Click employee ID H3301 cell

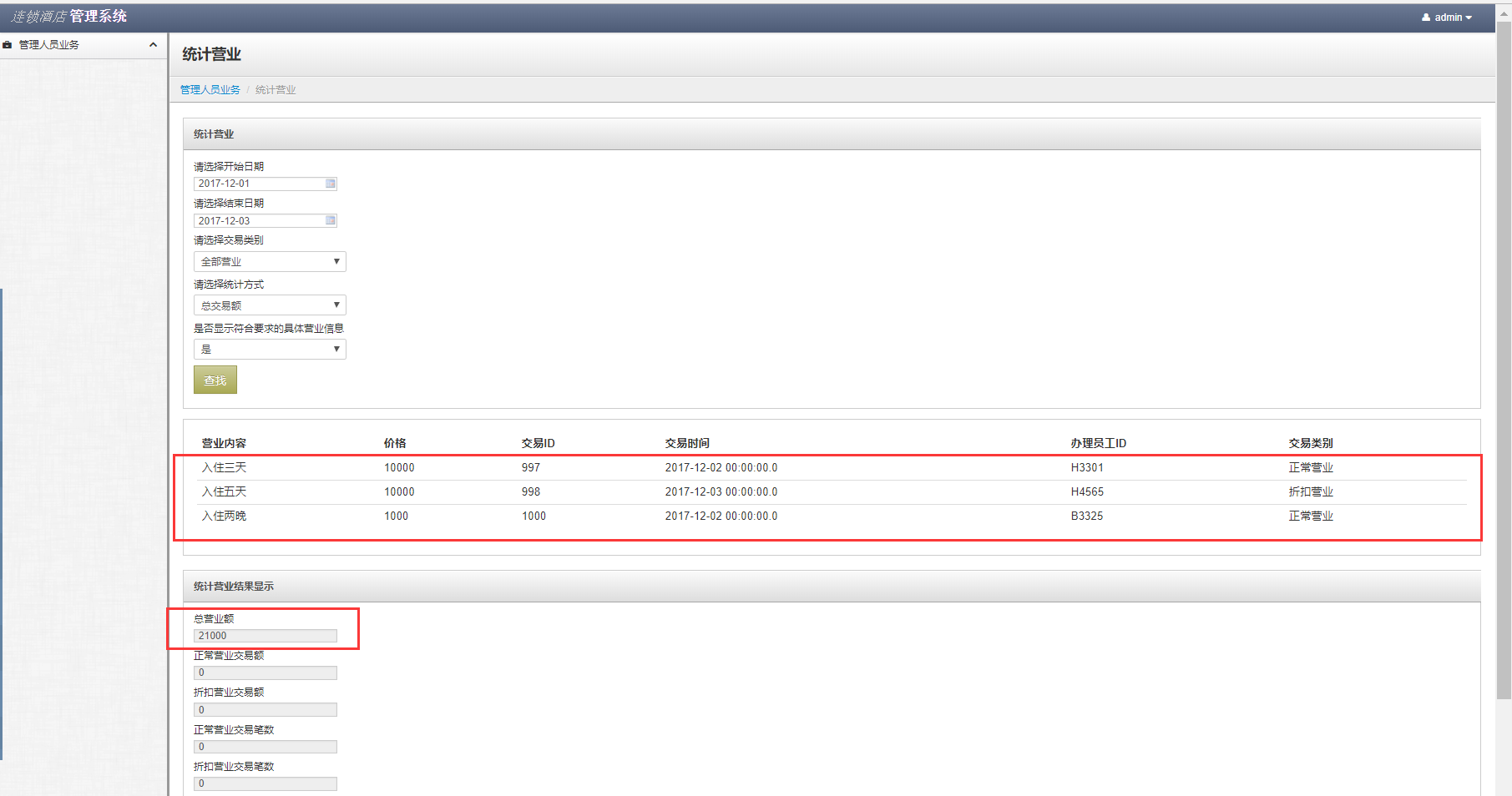[x=1087, y=467]
